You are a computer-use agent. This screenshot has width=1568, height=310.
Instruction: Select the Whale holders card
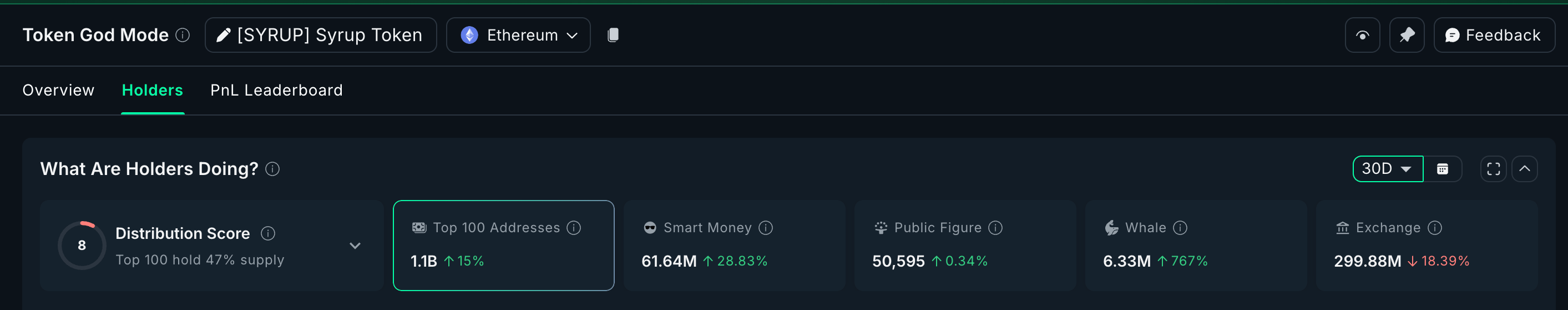tap(1196, 246)
